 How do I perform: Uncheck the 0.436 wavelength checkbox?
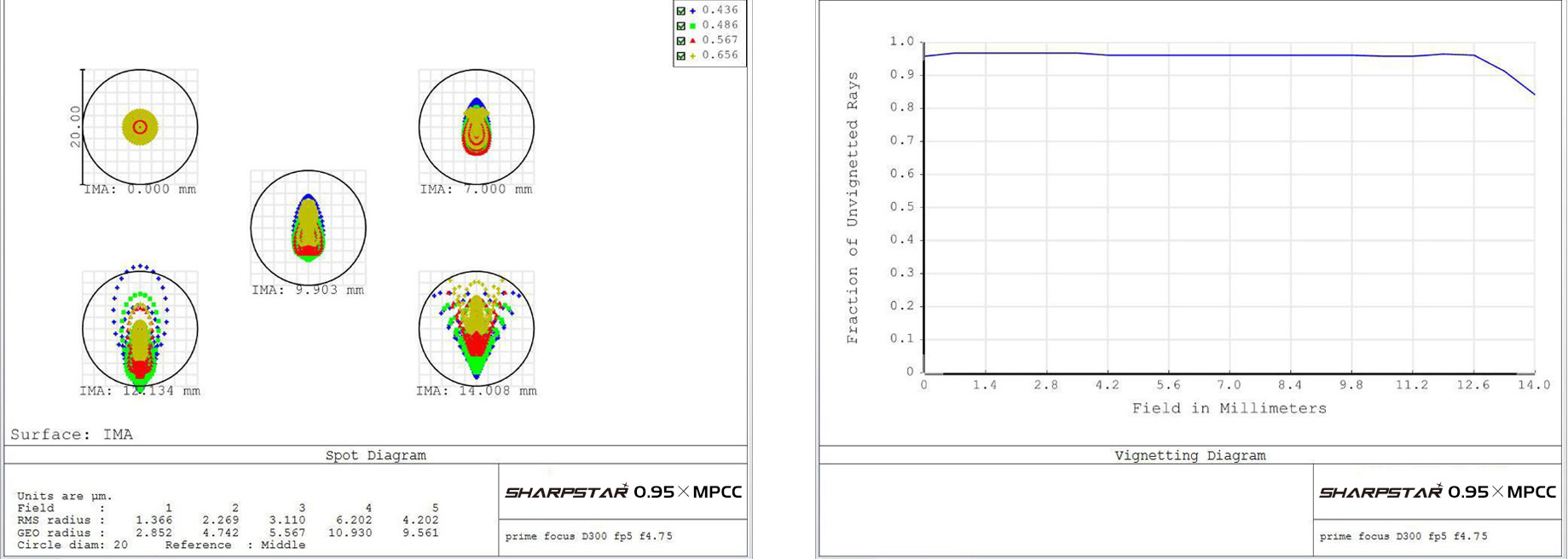tap(680, 11)
